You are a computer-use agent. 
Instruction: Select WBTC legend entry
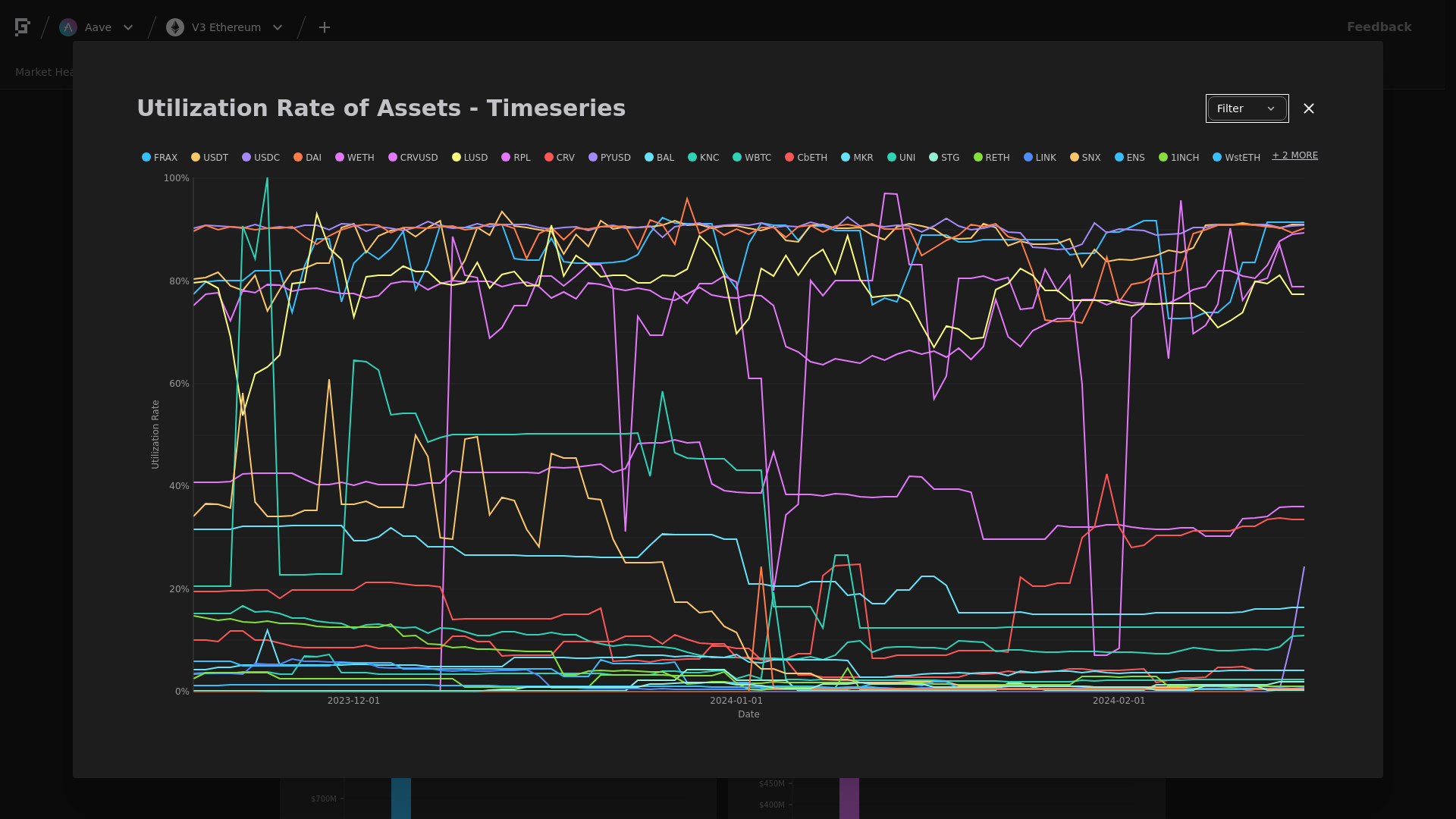point(752,158)
